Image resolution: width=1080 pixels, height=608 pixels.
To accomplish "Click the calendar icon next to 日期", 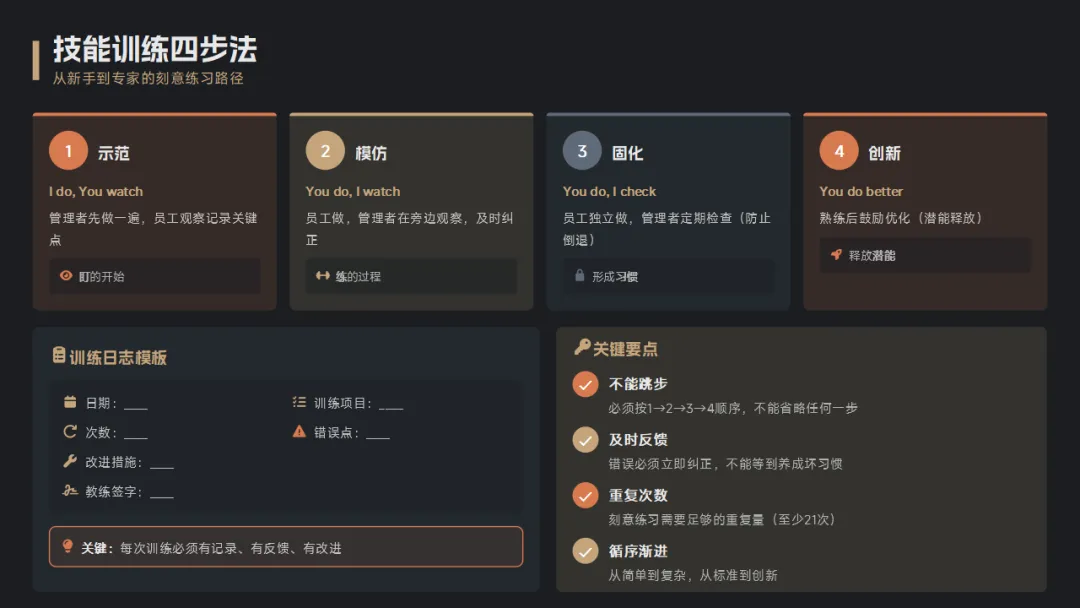I will tap(70, 402).
